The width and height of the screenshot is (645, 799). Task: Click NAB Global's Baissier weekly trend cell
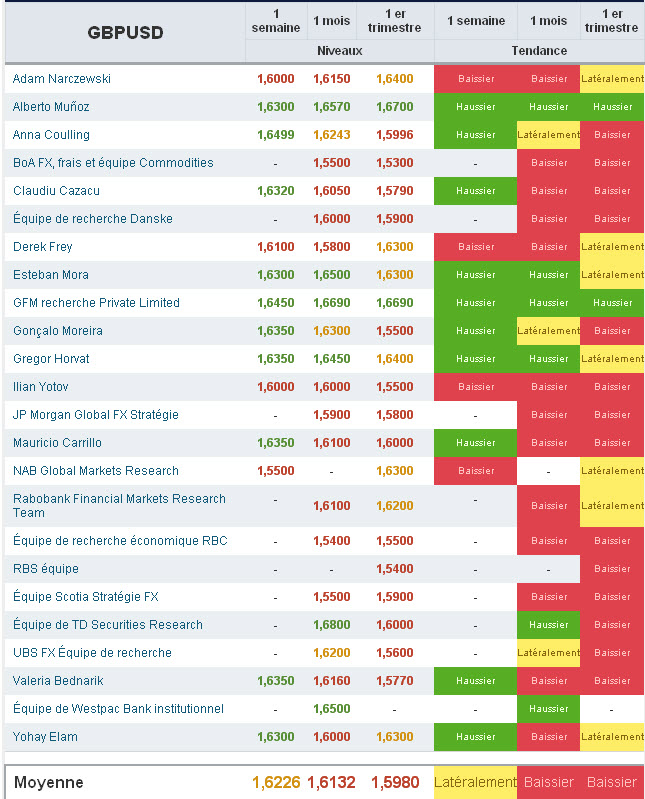(475, 471)
